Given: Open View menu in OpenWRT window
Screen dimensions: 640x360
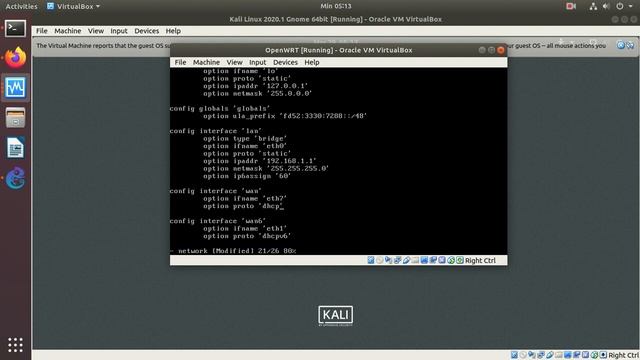Looking at the screenshot, I should (234, 62).
